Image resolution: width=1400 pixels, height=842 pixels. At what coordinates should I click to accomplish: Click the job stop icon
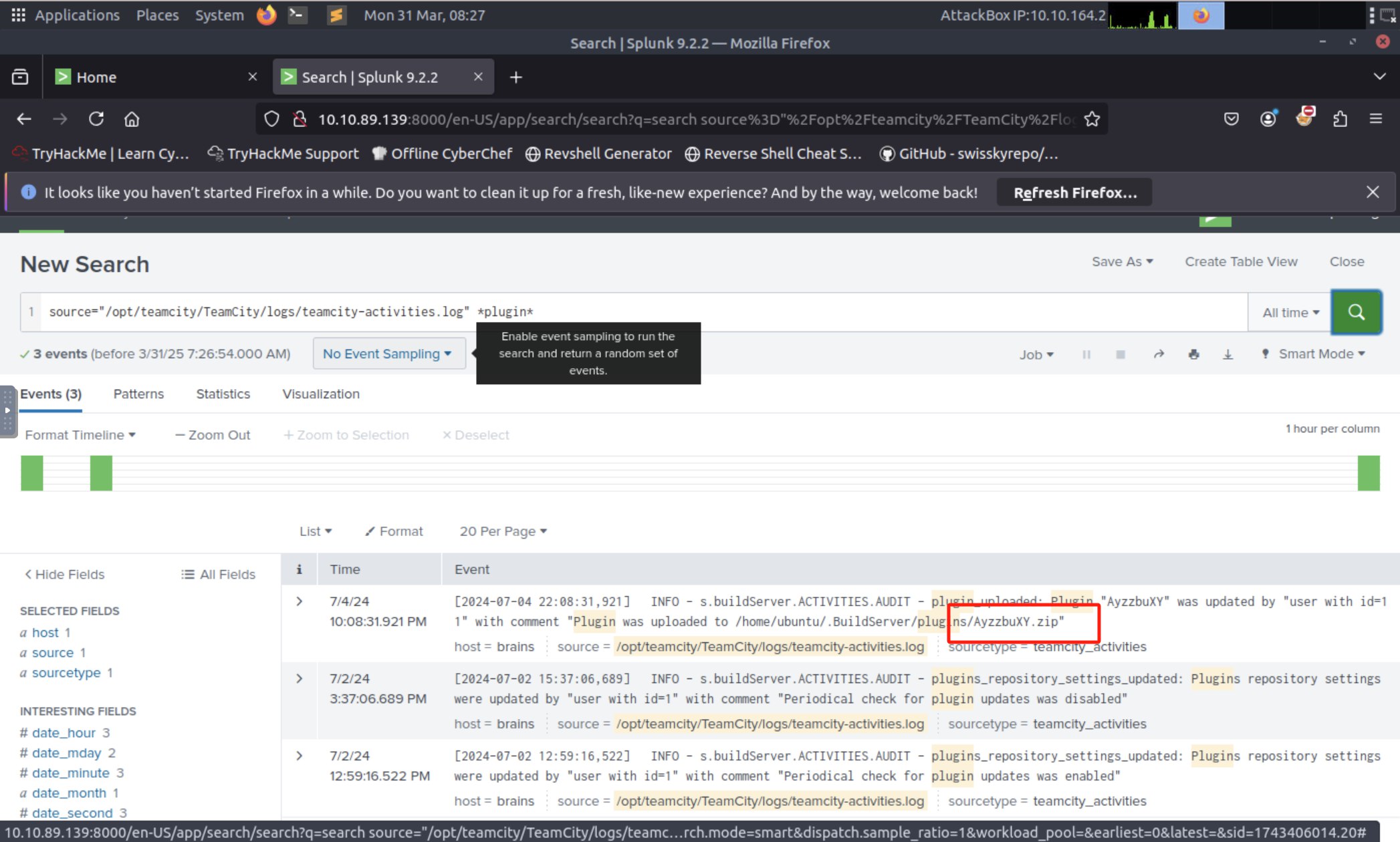[1121, 354]
